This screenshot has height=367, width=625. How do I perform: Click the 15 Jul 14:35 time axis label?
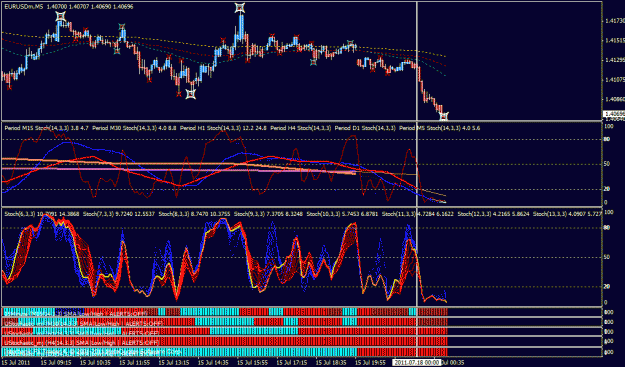tap(213, 363)
